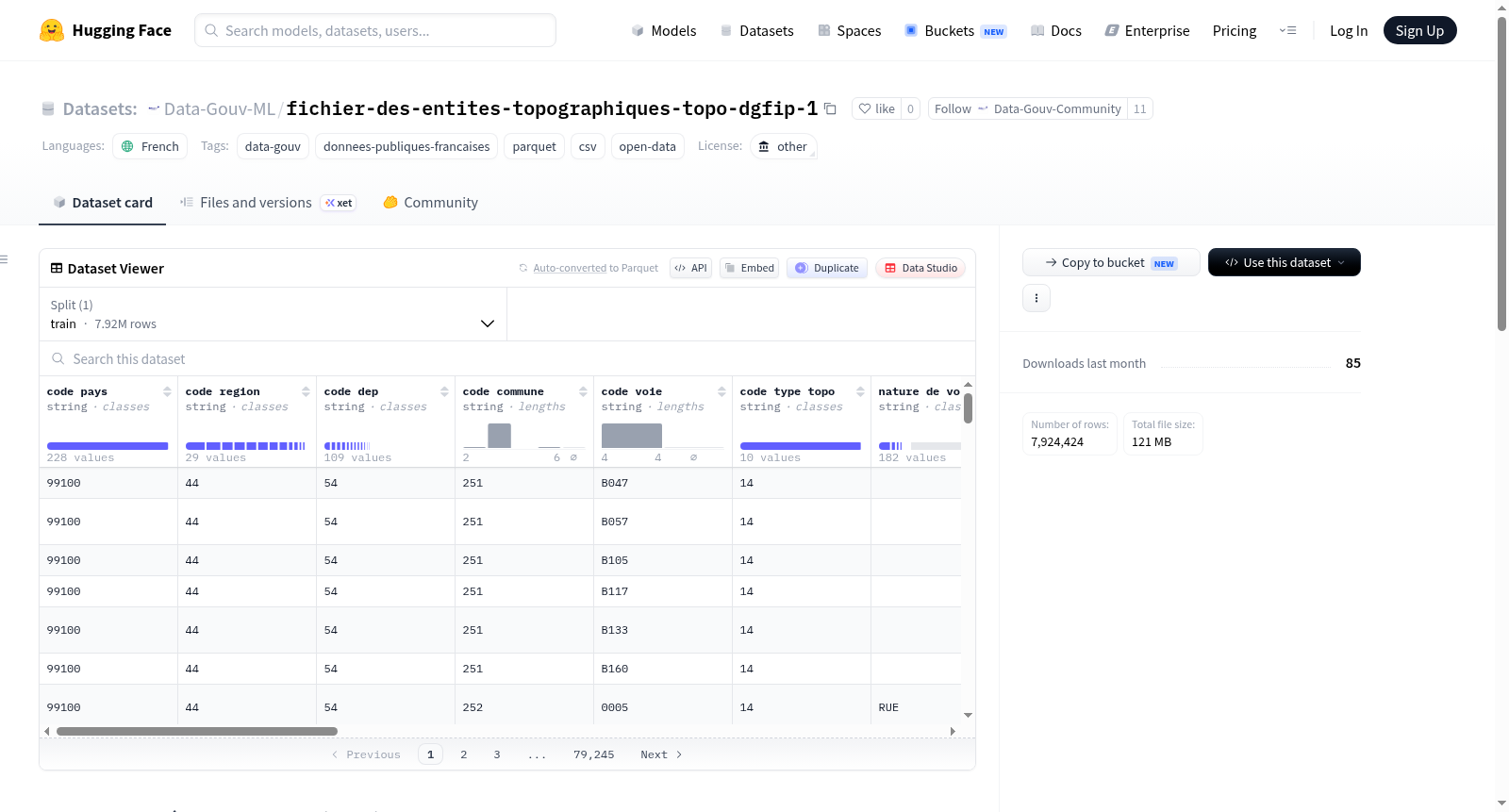
Task: Open the Buckets page
Action: (955, 31)
